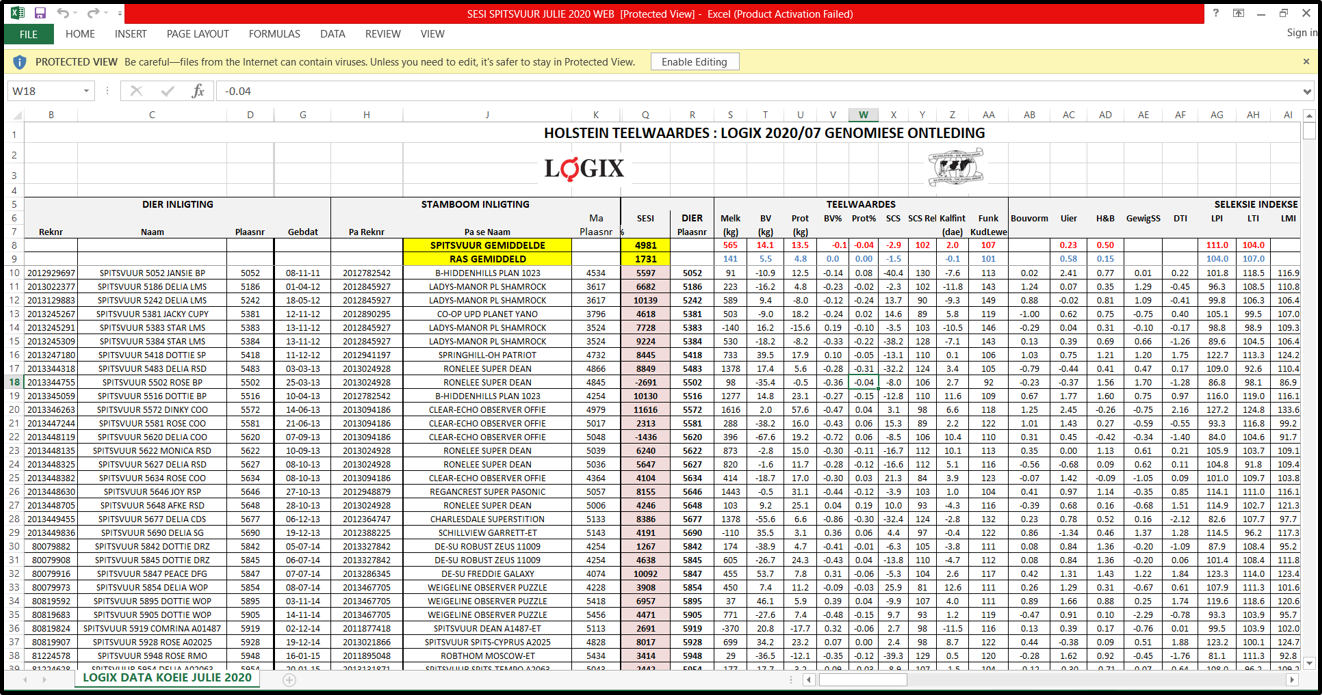
Task: Click the Insert Function fx icon
Action: (x=198, y=91)
